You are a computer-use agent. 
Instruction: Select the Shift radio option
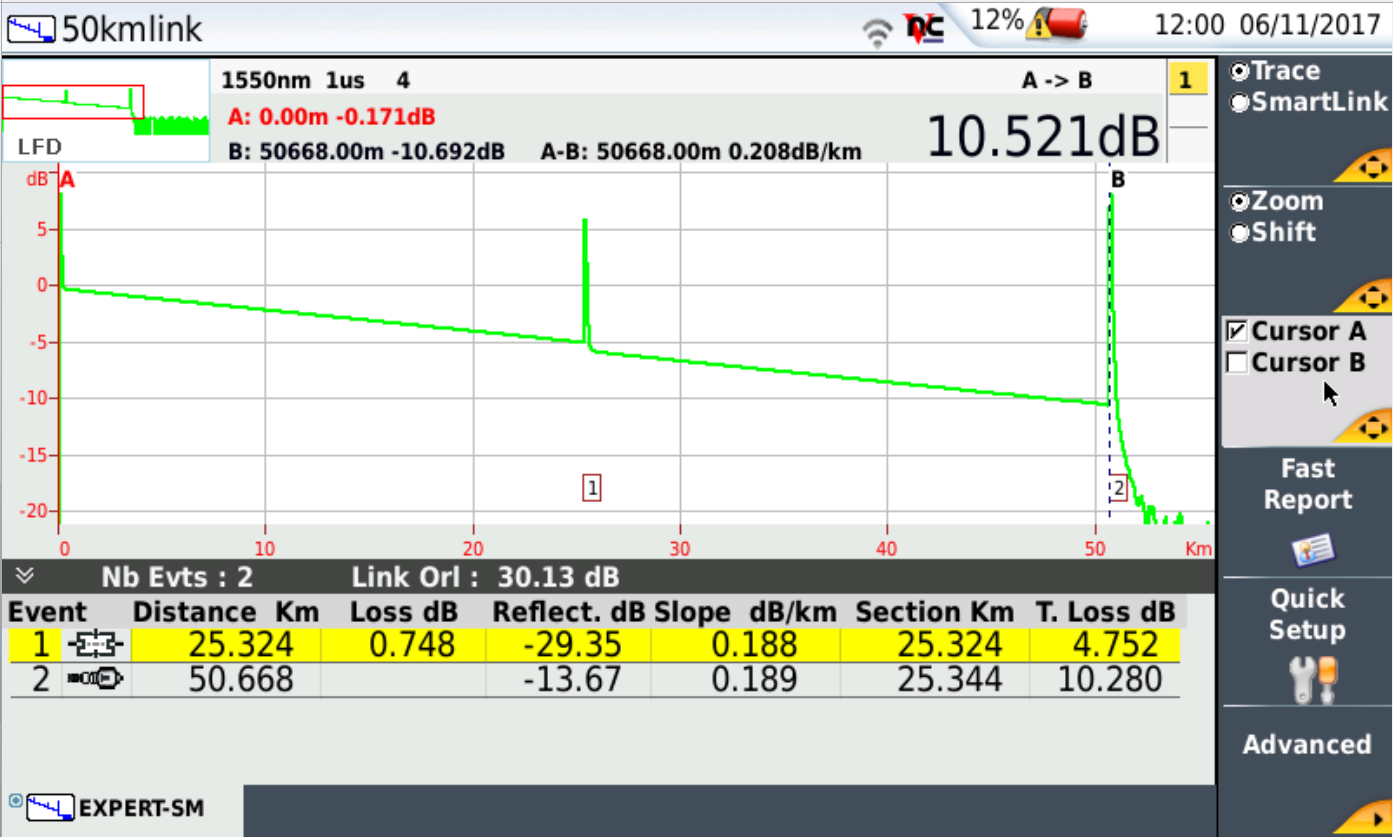click(1240, 233)
